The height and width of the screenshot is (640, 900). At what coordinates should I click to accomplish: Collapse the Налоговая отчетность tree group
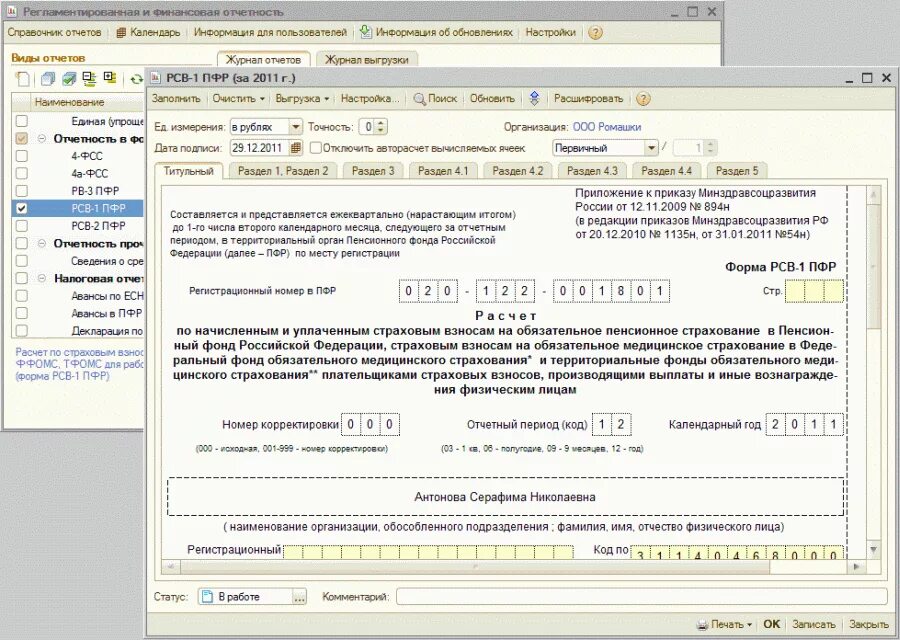[41, 278]
